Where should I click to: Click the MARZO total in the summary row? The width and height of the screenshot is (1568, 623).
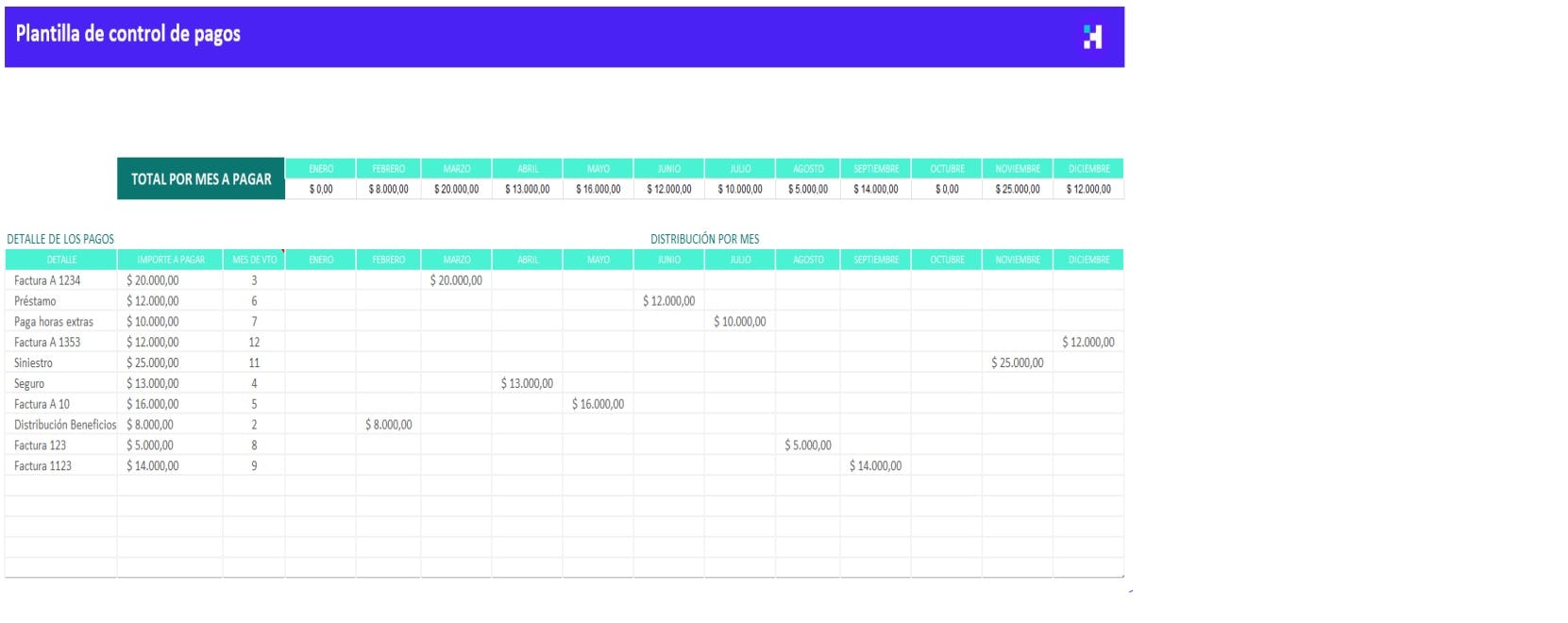457,189
